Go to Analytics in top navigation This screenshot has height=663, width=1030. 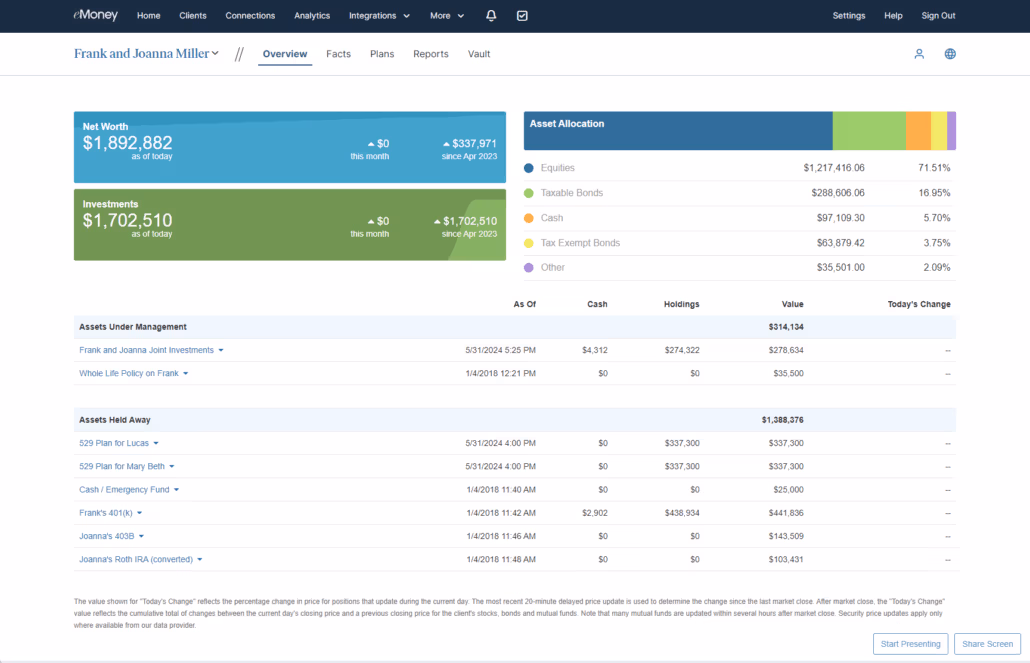tap(312, 16)
